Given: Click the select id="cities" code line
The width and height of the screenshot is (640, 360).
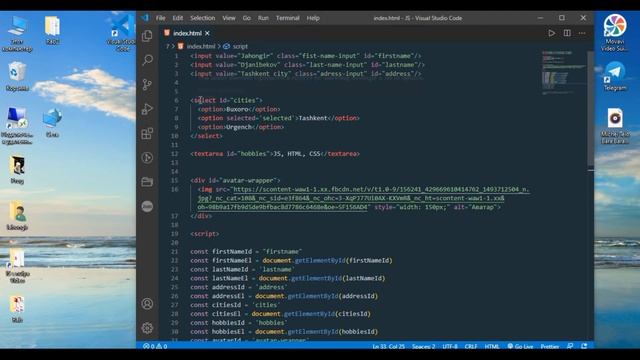Looking at the screenshot, I should (x=226, y=100).
